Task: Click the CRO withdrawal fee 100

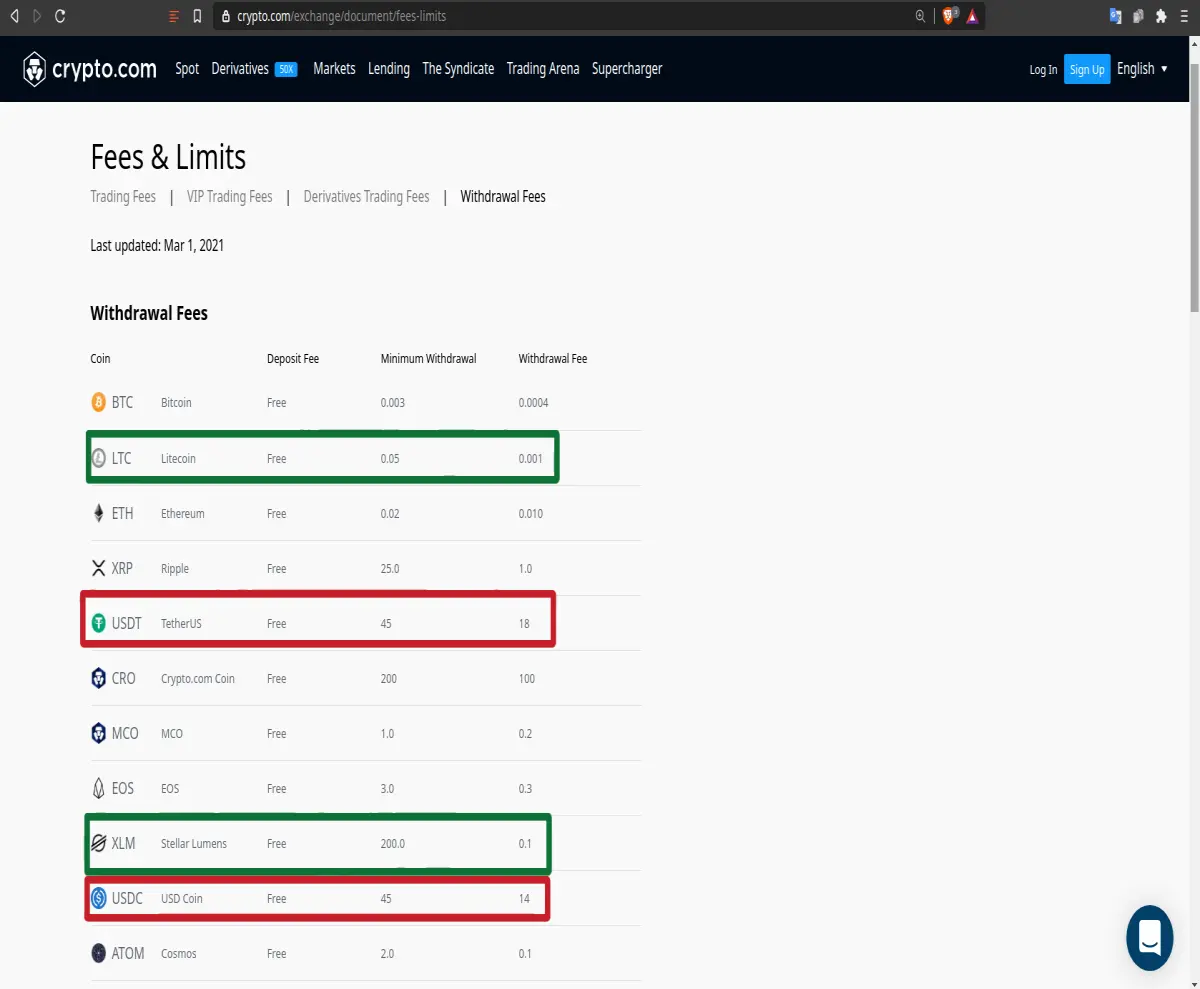Action: tap(526, 678)
